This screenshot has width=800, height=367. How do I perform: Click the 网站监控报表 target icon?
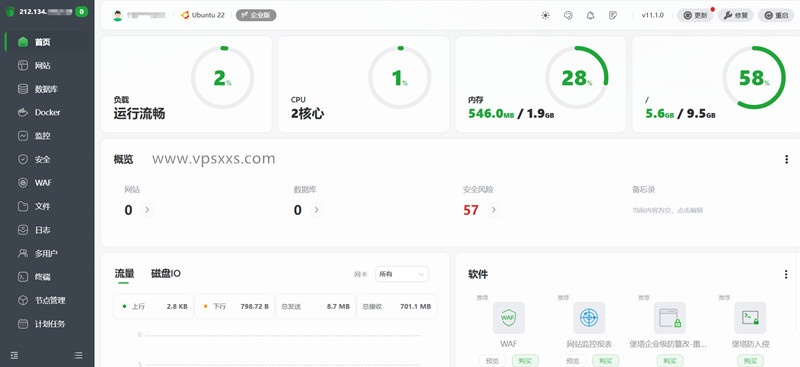tap(589, 318)
